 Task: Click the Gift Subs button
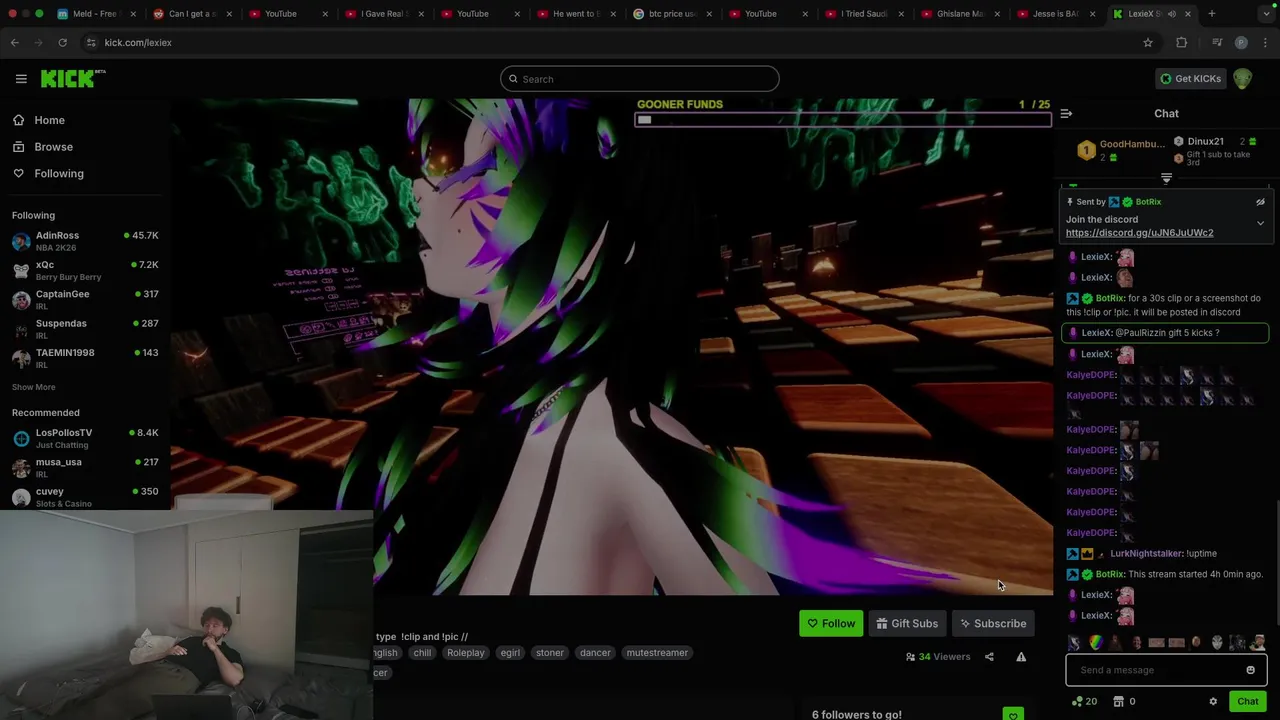(x=907, y=624)
